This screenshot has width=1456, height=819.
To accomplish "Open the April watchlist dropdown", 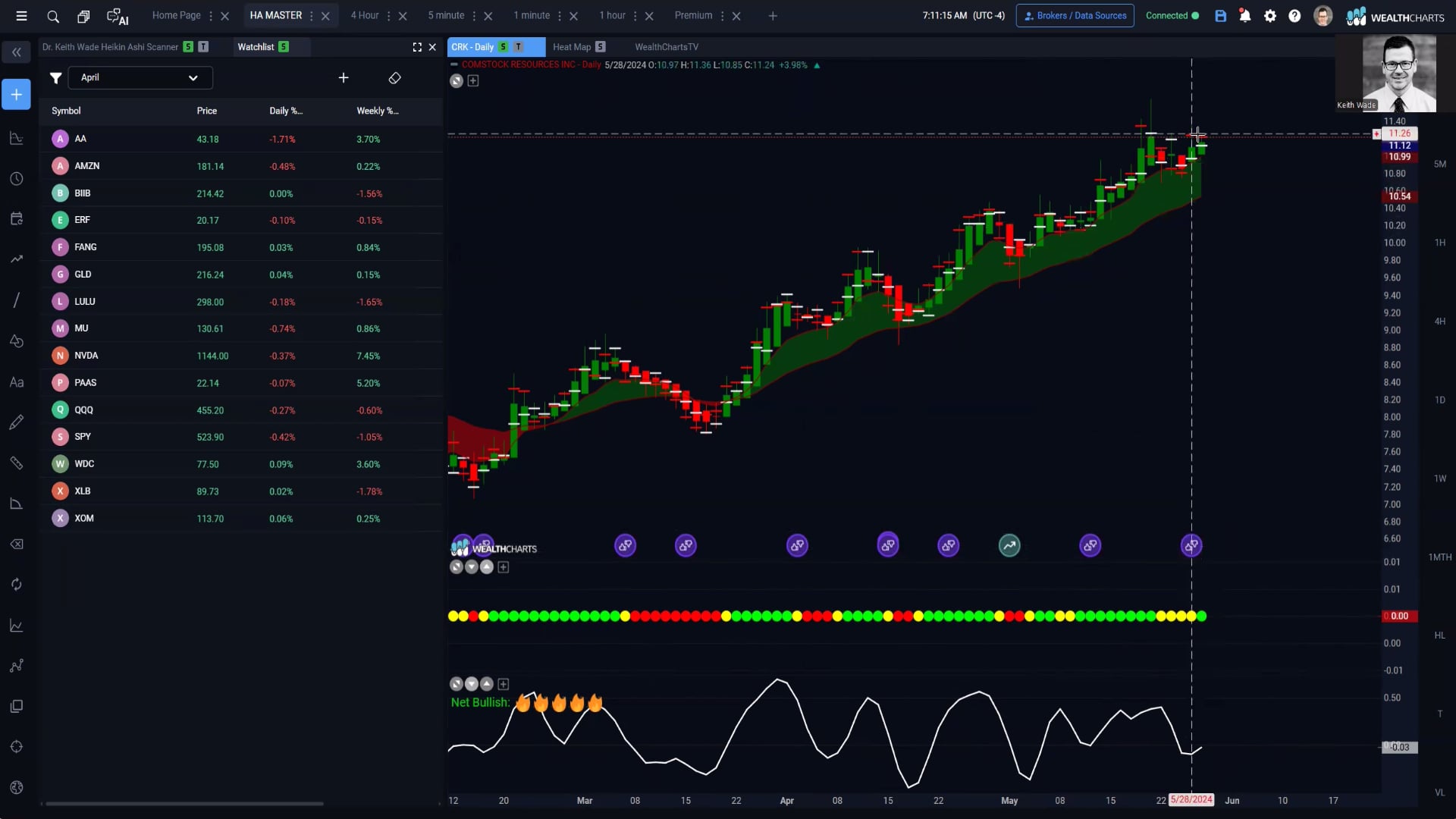I will pos(140,78).
